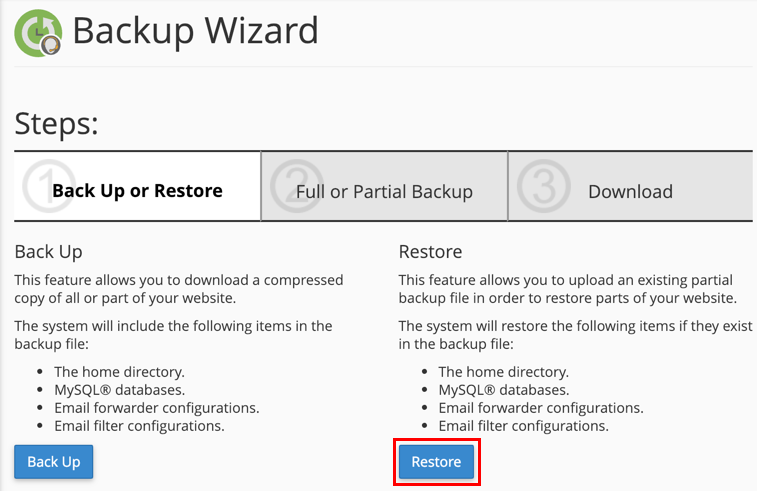Click Email forwarder configurations under Back Up
Viewport: 757px width, 491px height.
157,408
